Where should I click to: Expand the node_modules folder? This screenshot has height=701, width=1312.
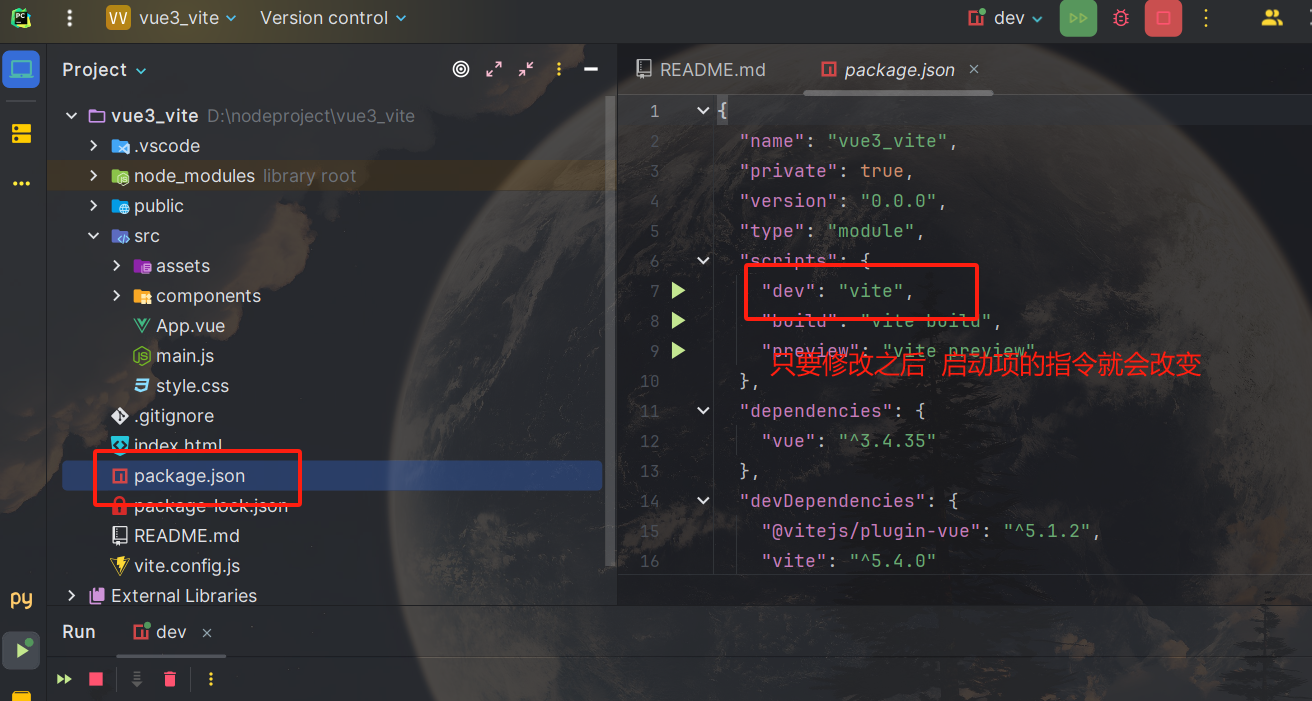click(x=93, y=176)
